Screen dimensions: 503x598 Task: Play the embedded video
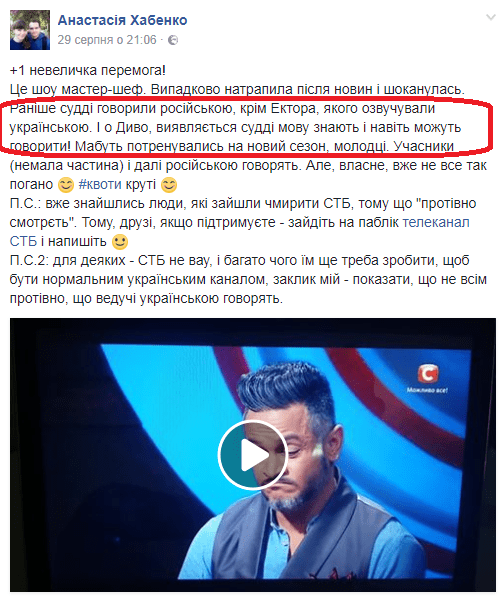coord(252,455)
